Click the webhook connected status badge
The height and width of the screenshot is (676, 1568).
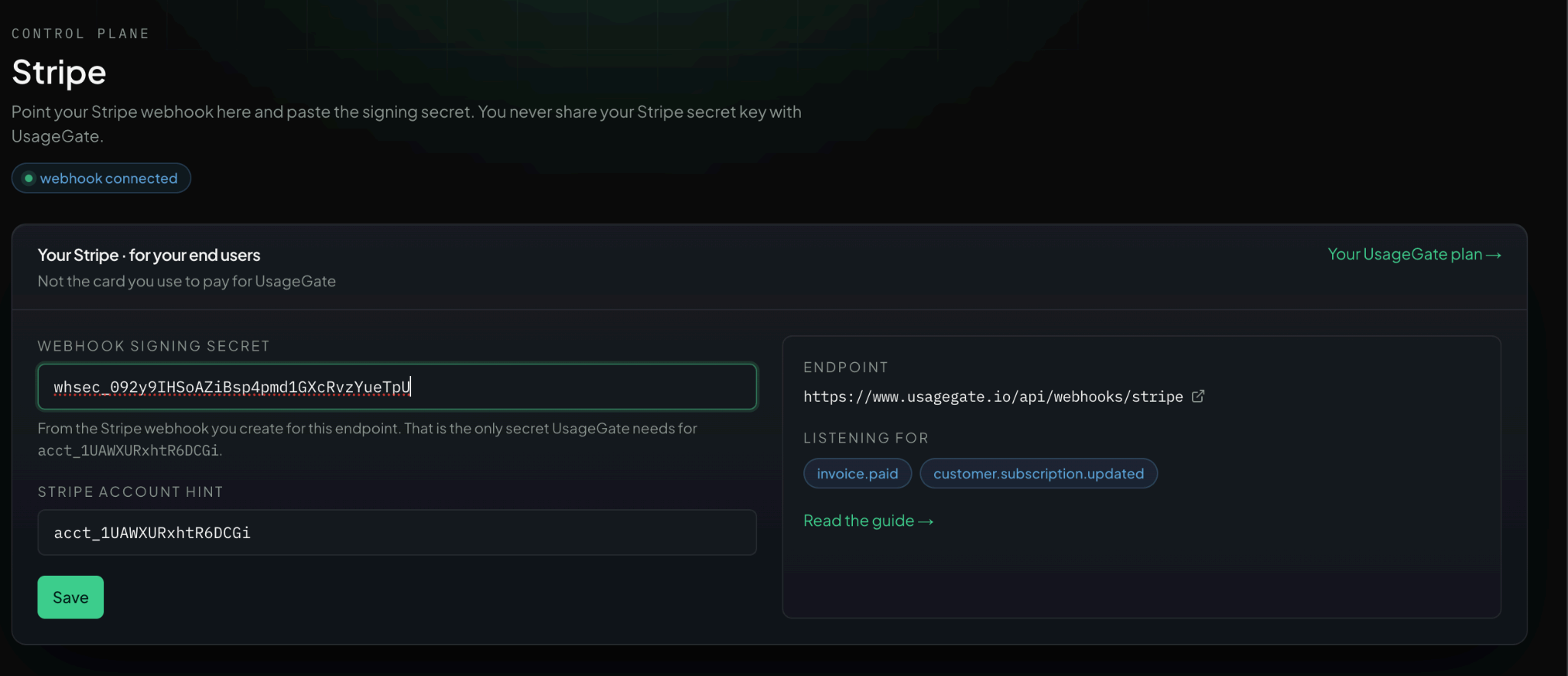101,178
